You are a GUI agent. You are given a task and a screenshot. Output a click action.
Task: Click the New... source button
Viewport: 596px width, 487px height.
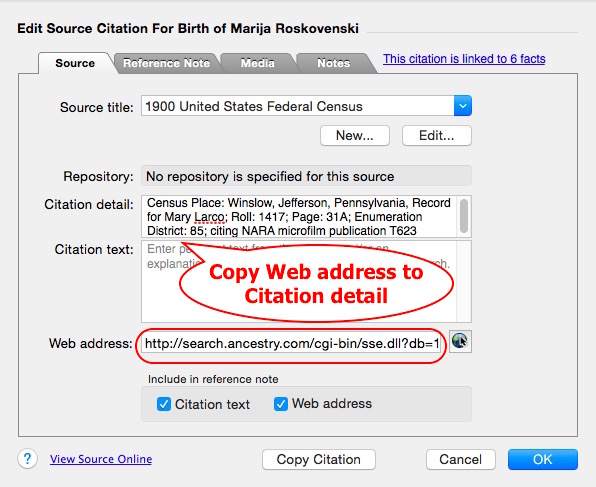[355, 136]
